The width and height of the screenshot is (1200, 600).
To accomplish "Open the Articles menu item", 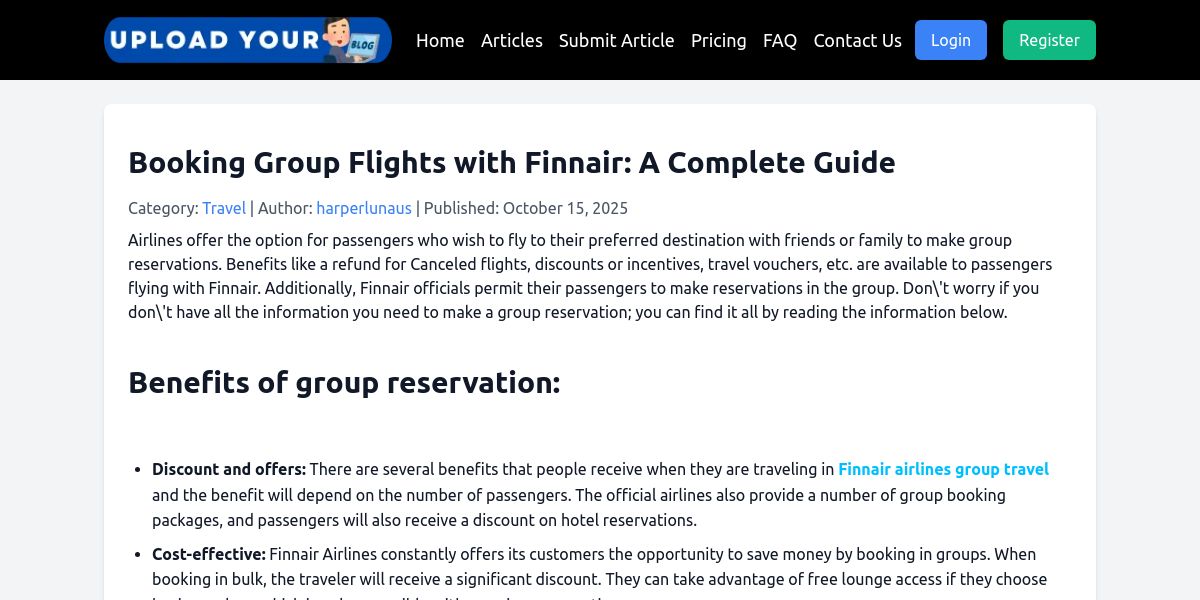I will [511, 40].
